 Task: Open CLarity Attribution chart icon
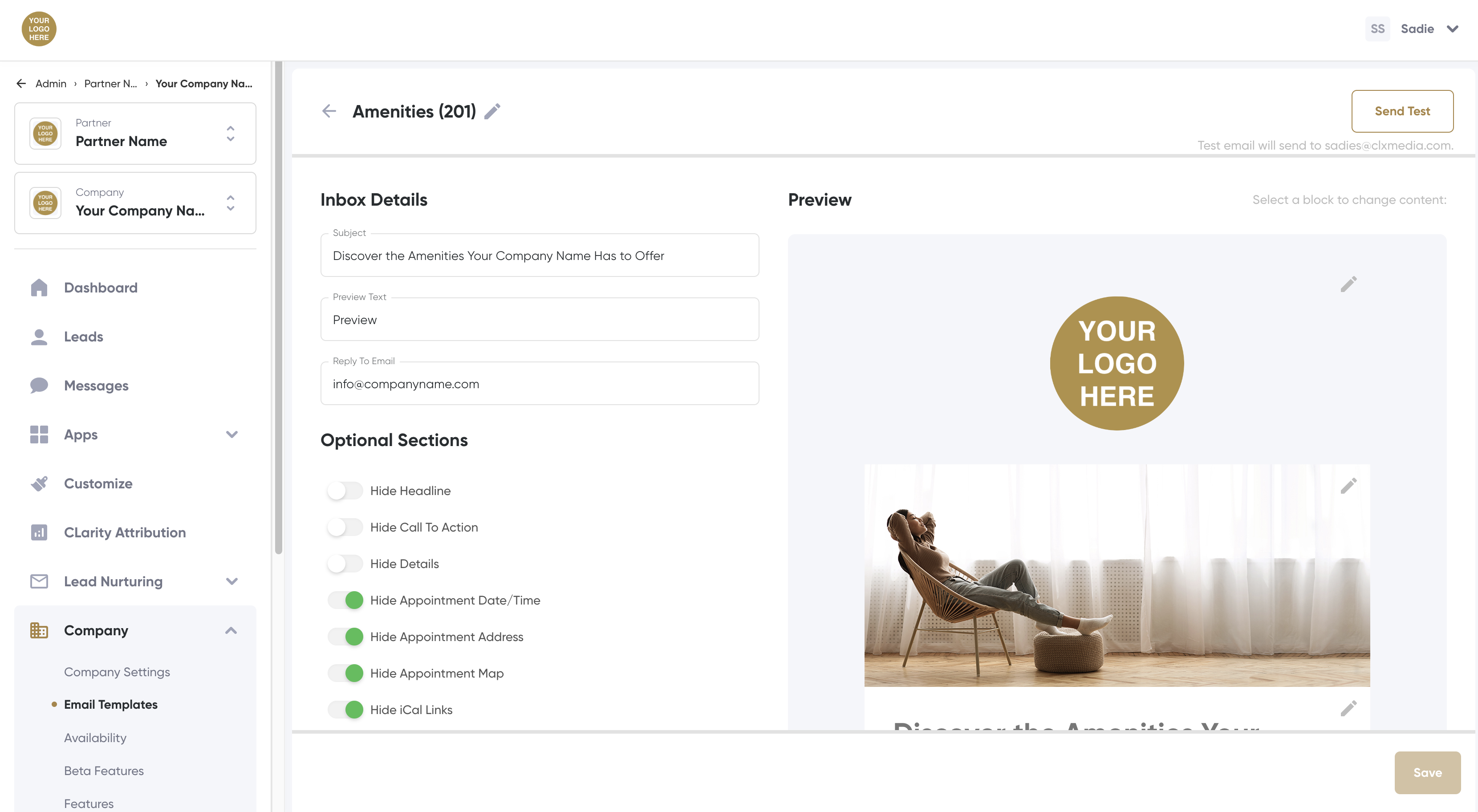tap(39, 532)
